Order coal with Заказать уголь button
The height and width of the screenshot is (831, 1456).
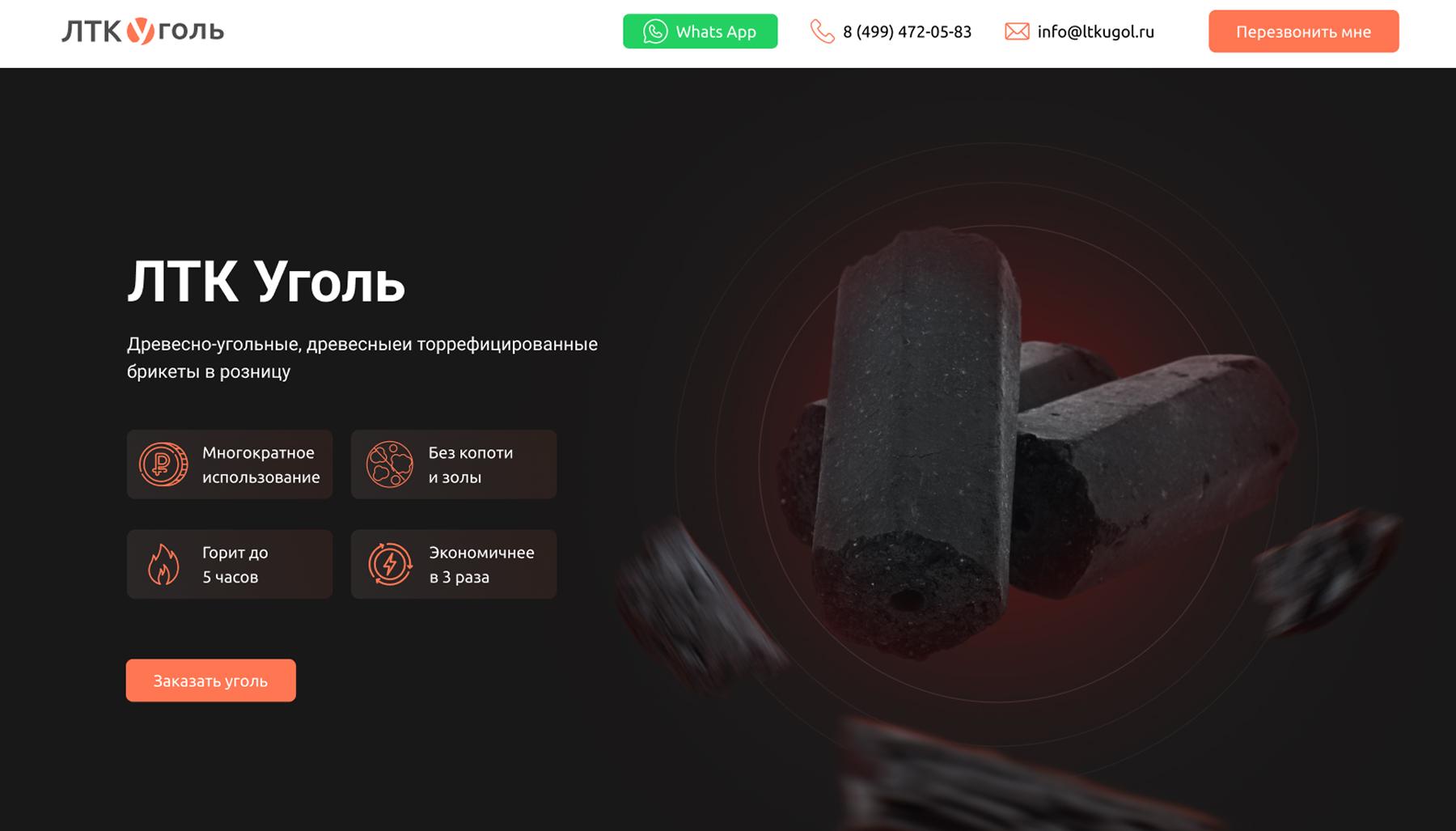[x=211, y=680]
